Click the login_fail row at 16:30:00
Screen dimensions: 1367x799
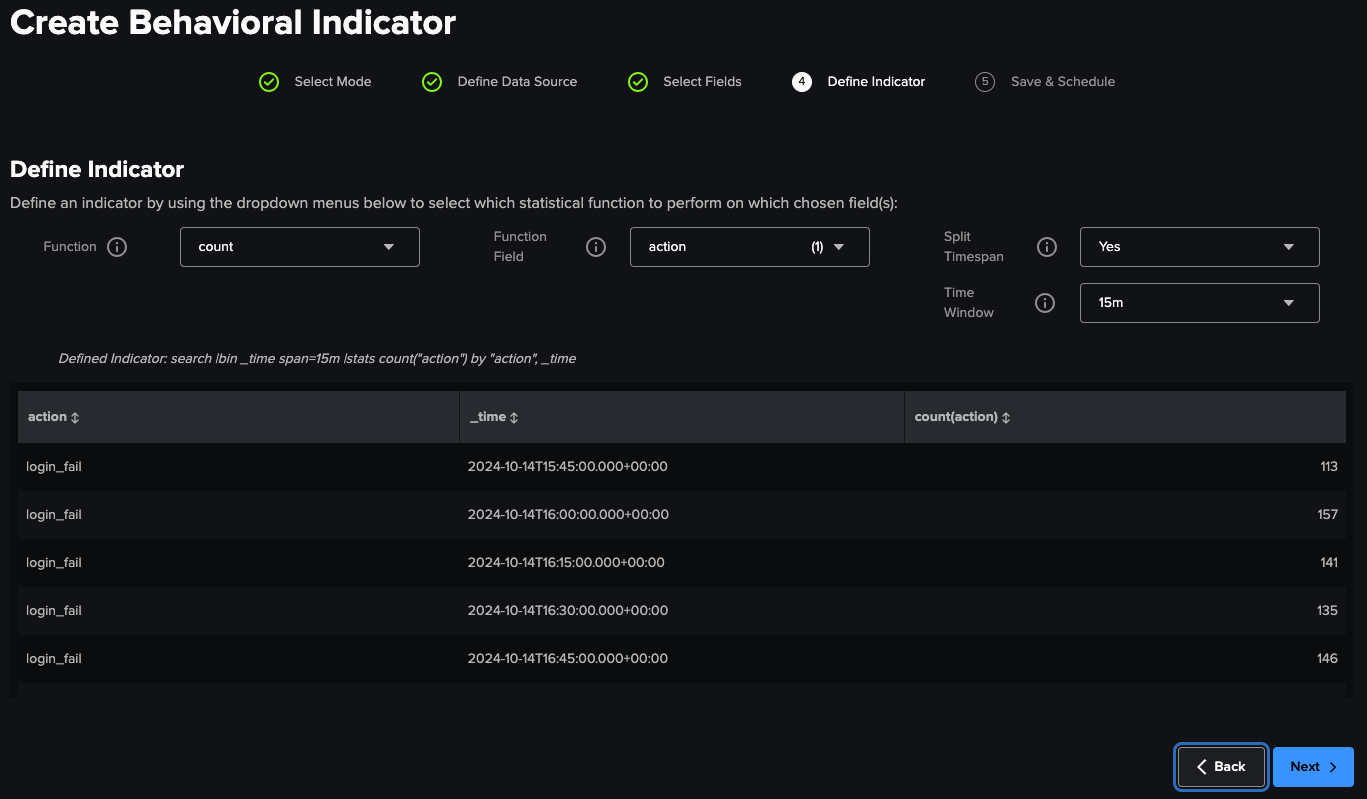[681, 611]
